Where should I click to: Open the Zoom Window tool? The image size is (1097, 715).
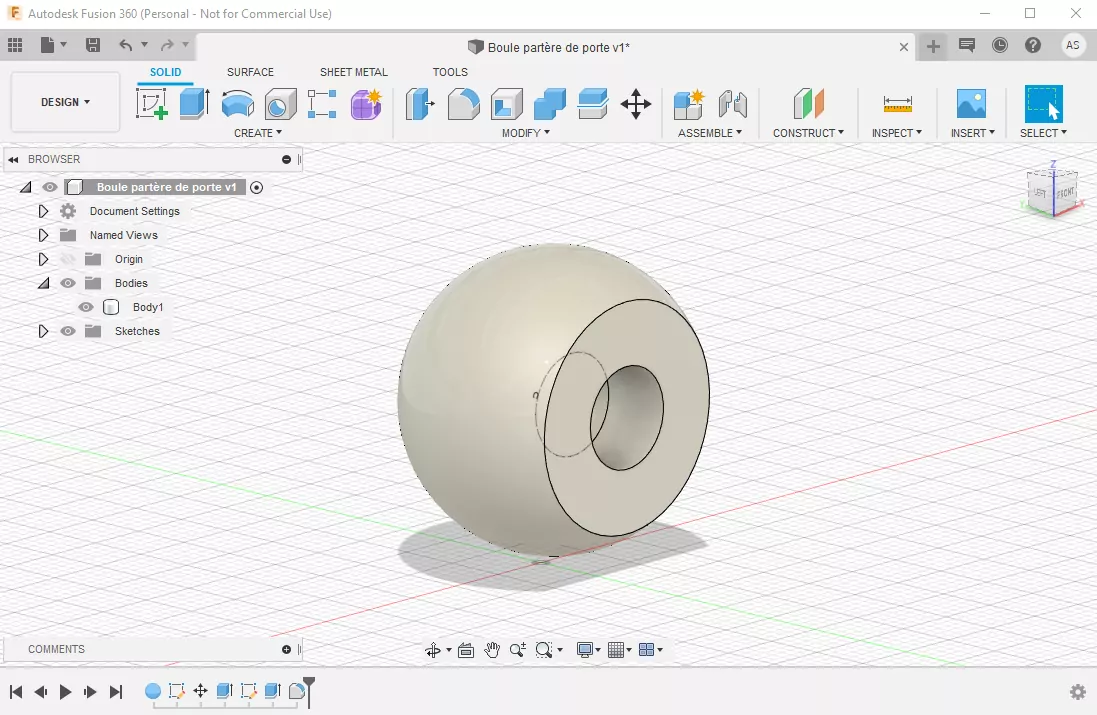tap(544, 650)
